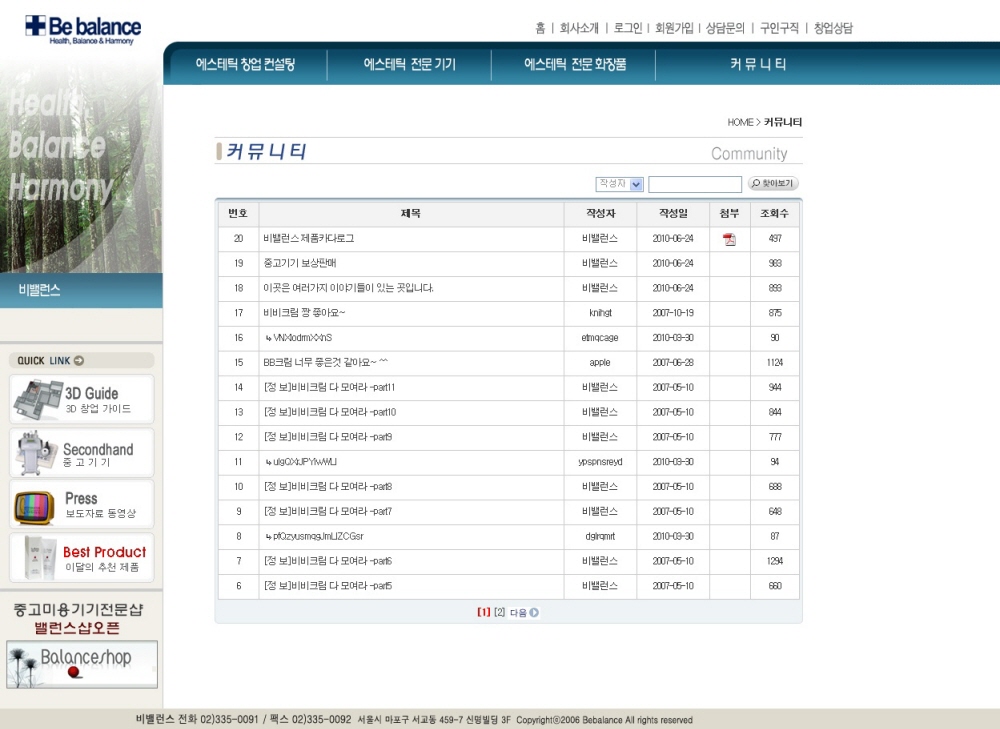Click the QUICK LINK arrow icon
This screenshot has height=729, width=1000.
pyautogui.click(x=79, y=361)
